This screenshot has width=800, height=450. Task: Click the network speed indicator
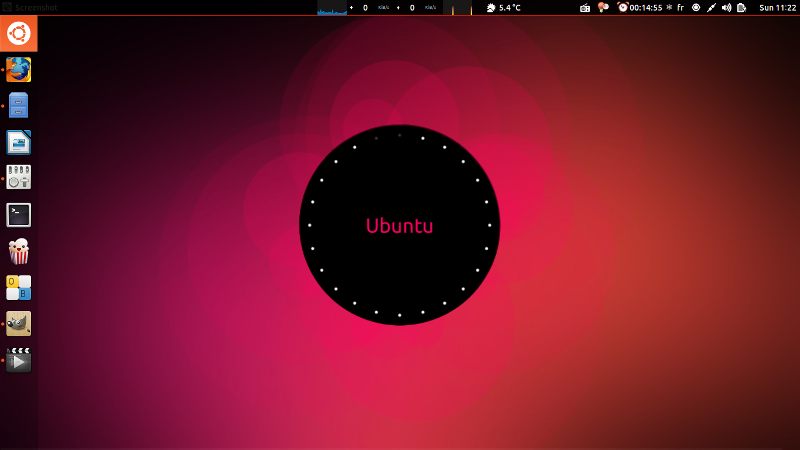(x=393, y=8)
